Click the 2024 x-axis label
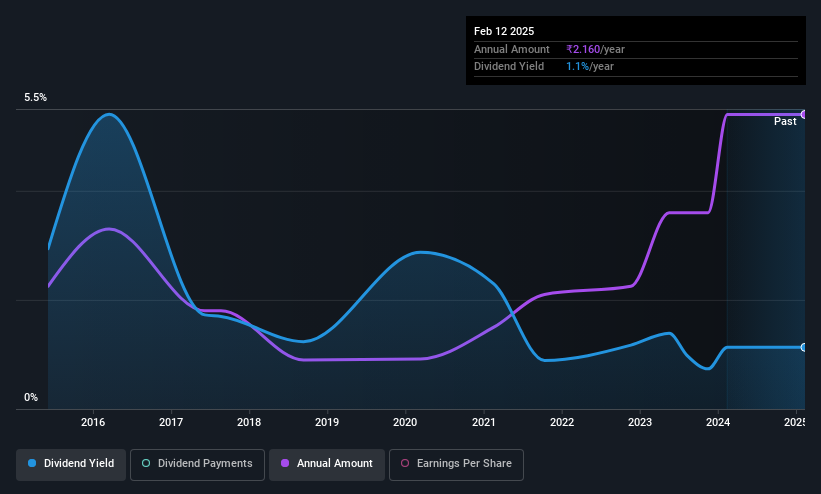Screen dimensions: 821x494 pos(718,422)
